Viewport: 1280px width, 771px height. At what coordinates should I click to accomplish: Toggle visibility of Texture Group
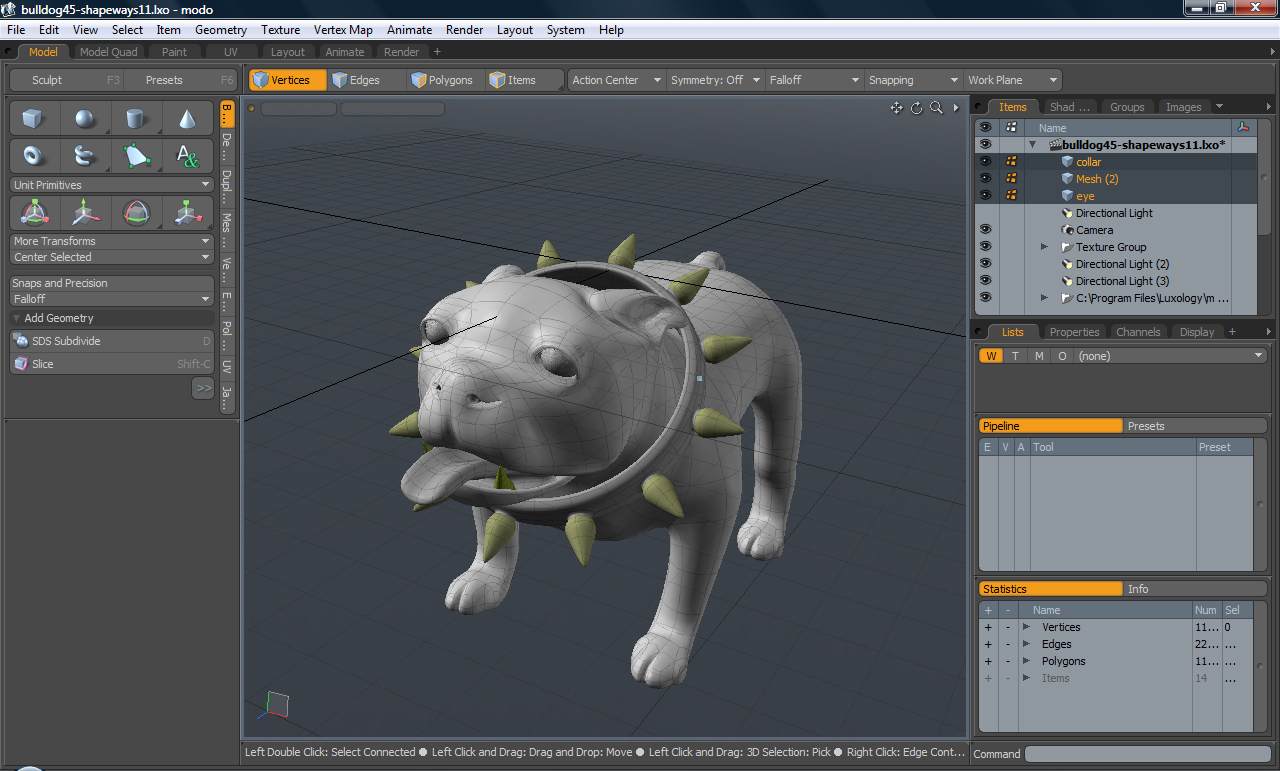coord(985,247)
